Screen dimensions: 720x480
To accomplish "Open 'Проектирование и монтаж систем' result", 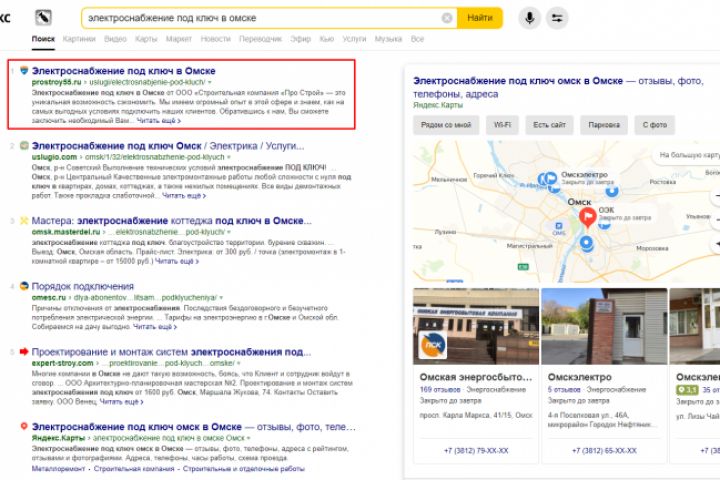I will coord(171,352).
